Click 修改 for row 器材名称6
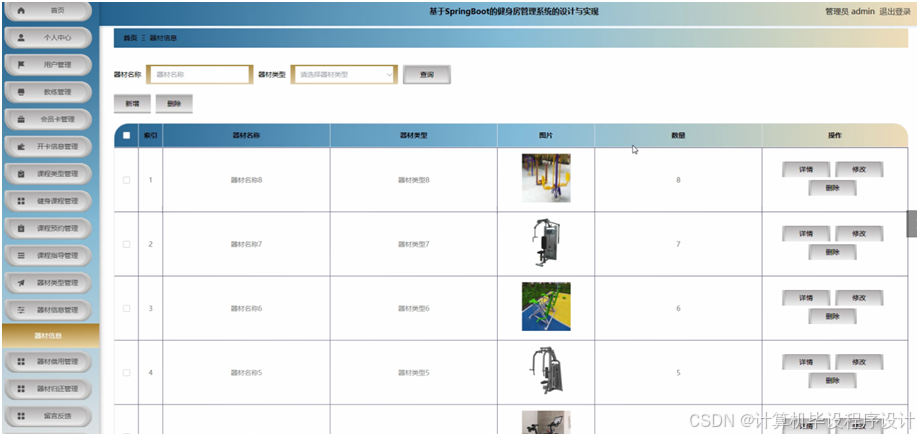The height and width of the screenshot is (436, 919). pos(859,298)
